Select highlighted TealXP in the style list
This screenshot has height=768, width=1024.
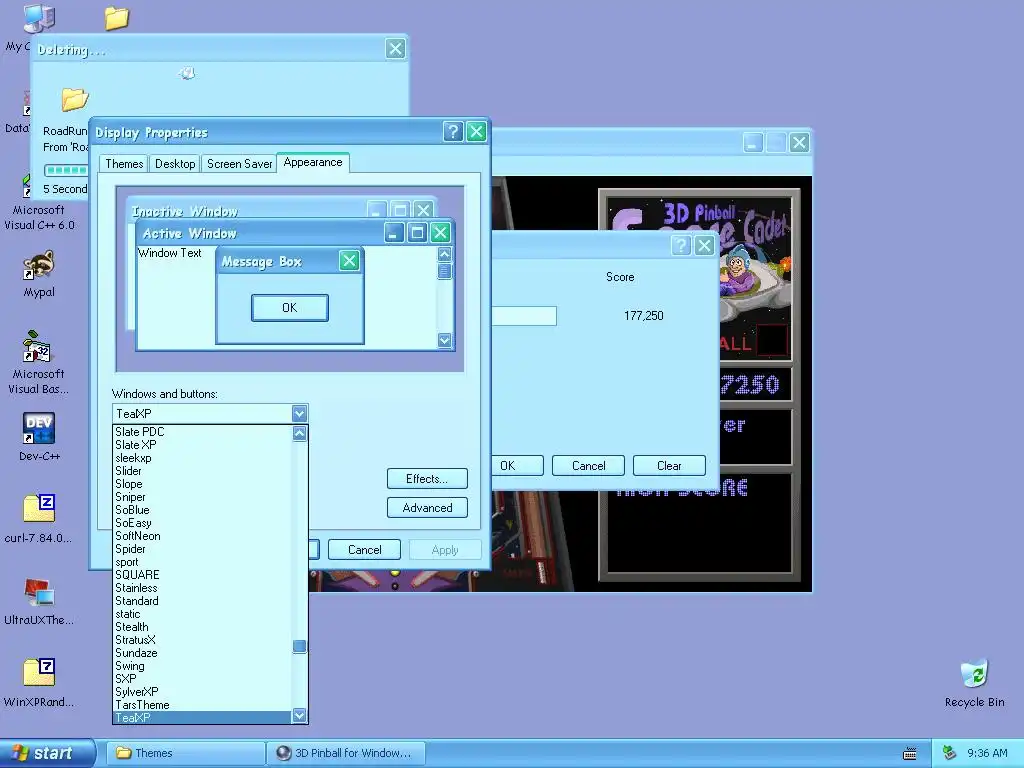(x=202, y=718)
